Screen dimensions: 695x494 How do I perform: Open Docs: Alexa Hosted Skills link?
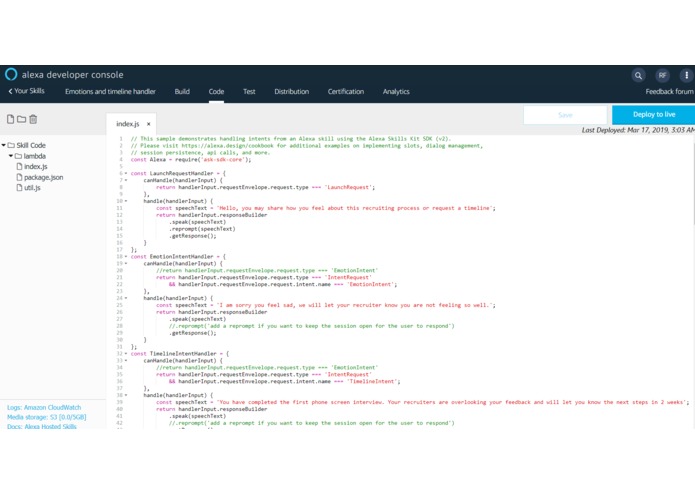42,426
